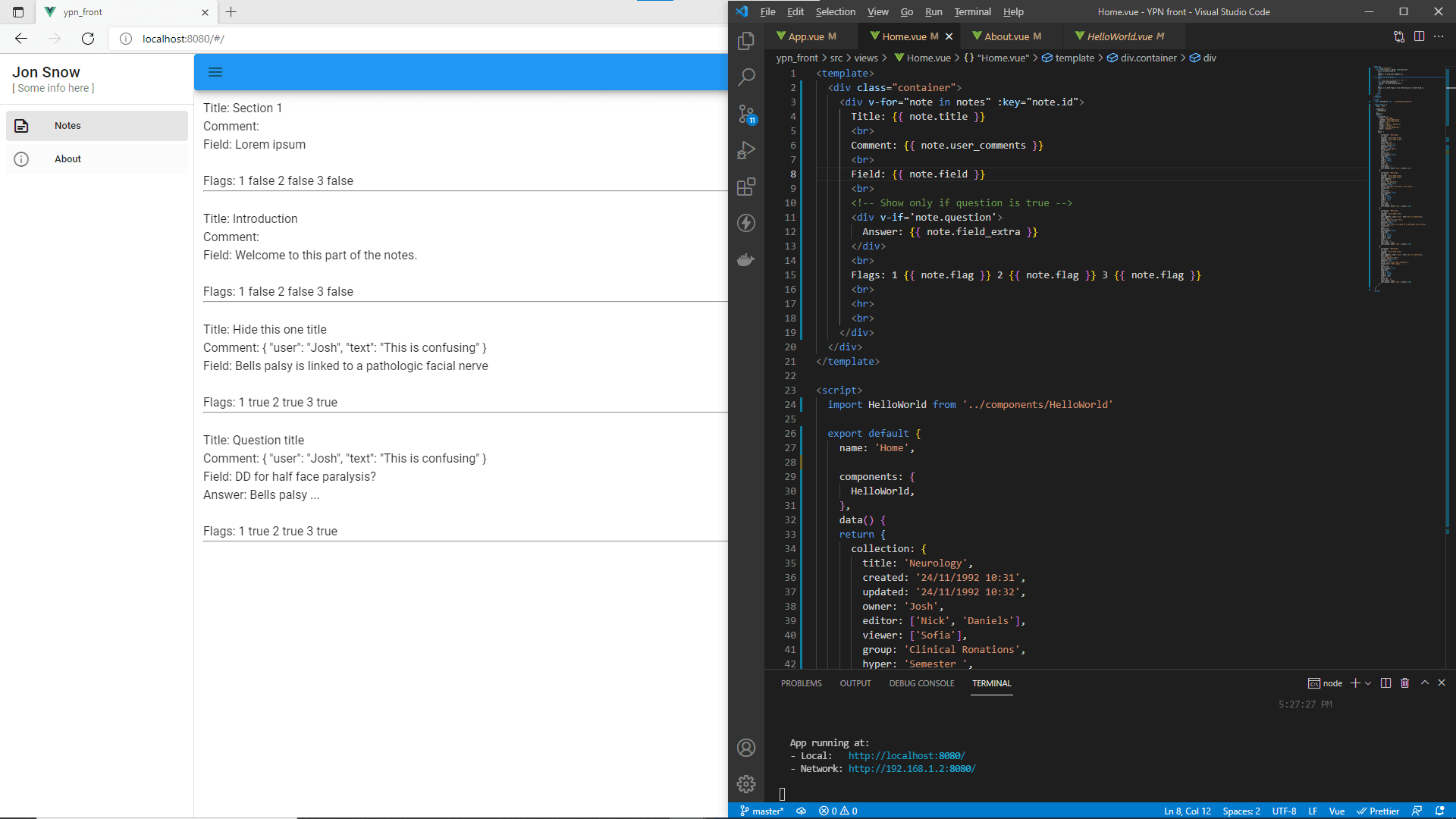Image resolution: width=1456 pixels, height=819 pixels.
Task: Switch to the About.vue tab
Action: tap(1009, 36)
